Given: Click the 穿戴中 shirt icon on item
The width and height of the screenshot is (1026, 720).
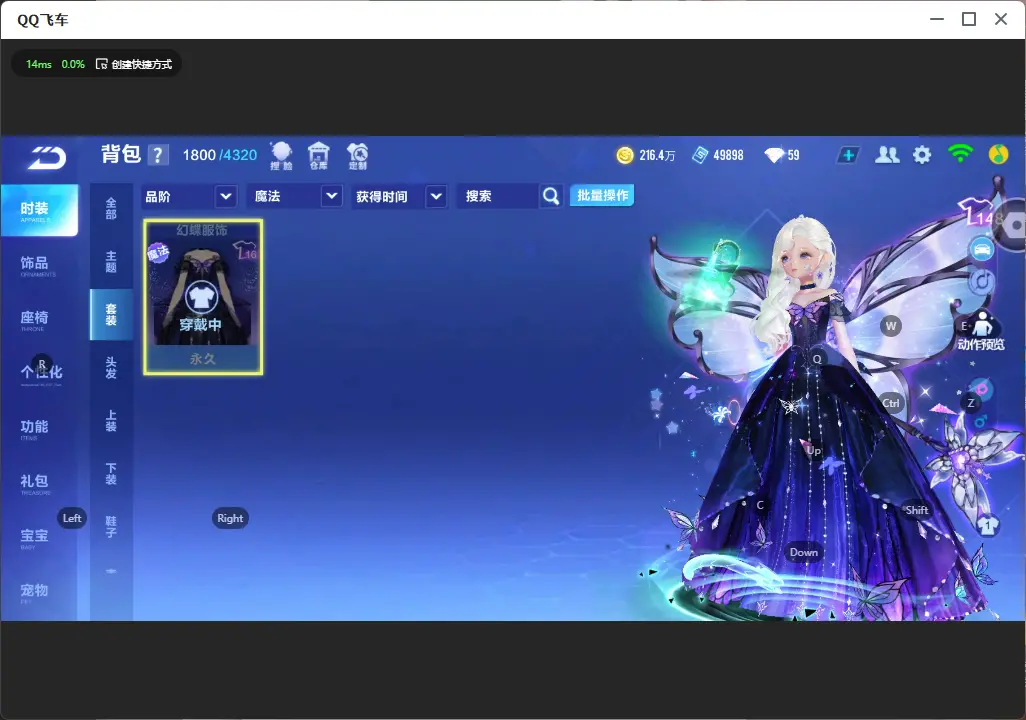Looking at the screenshot, I should pos(201,298).
